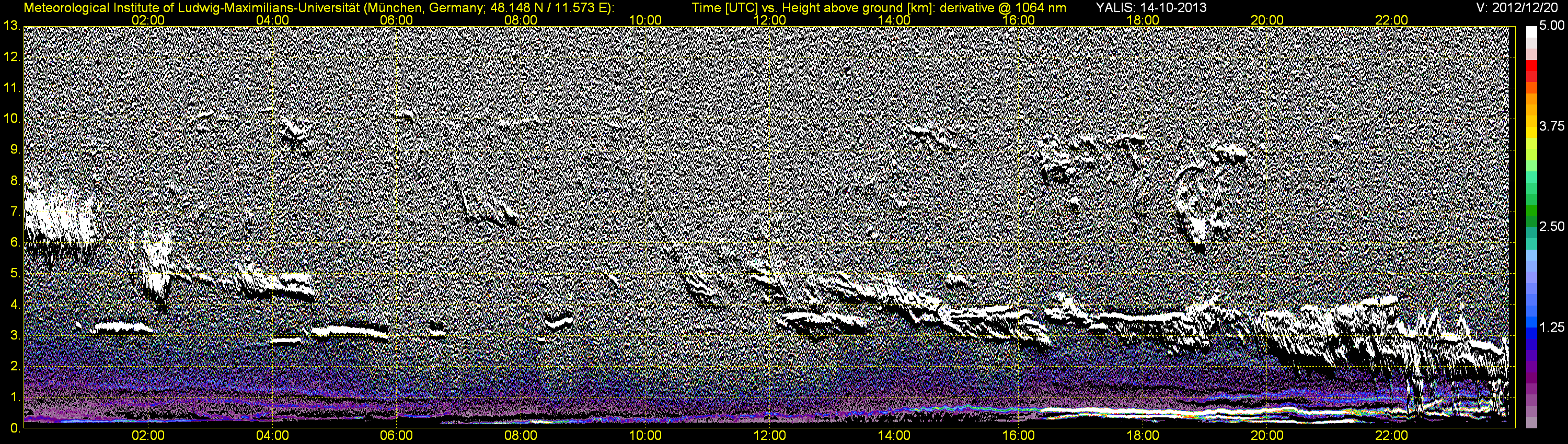Click the 3. height axis label

(x=15, y=336)
